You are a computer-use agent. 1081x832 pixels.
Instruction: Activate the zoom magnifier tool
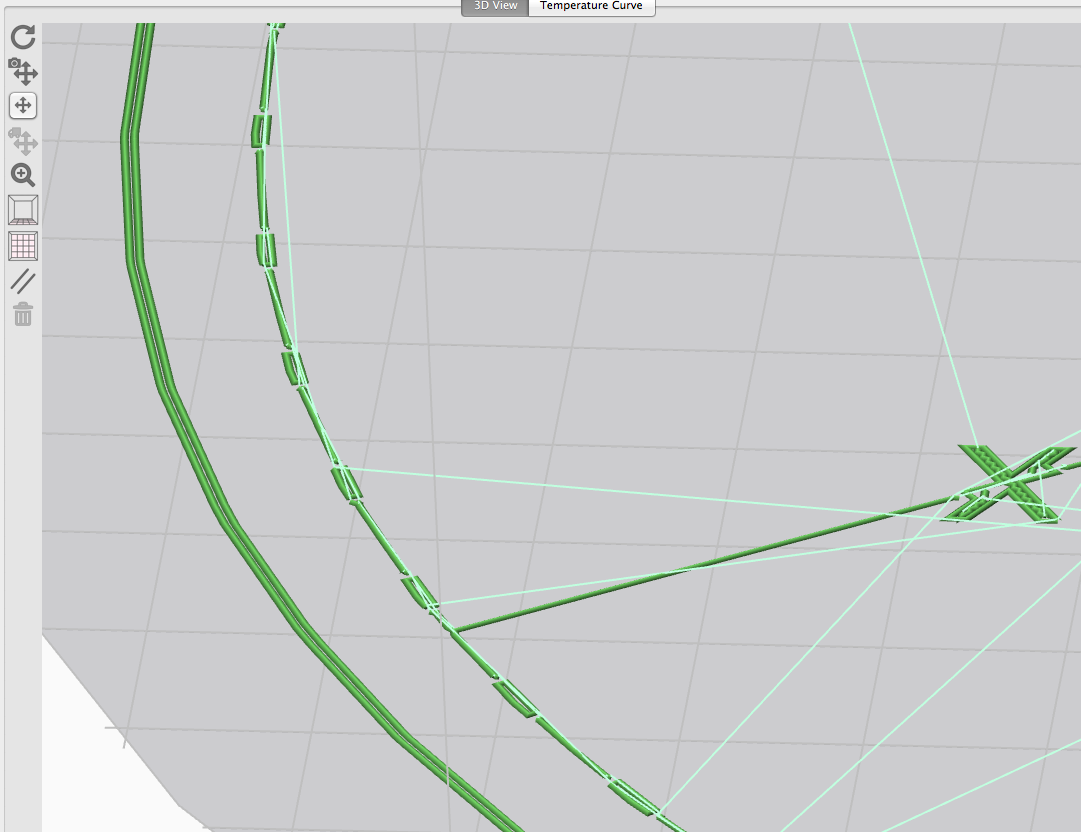23,176
